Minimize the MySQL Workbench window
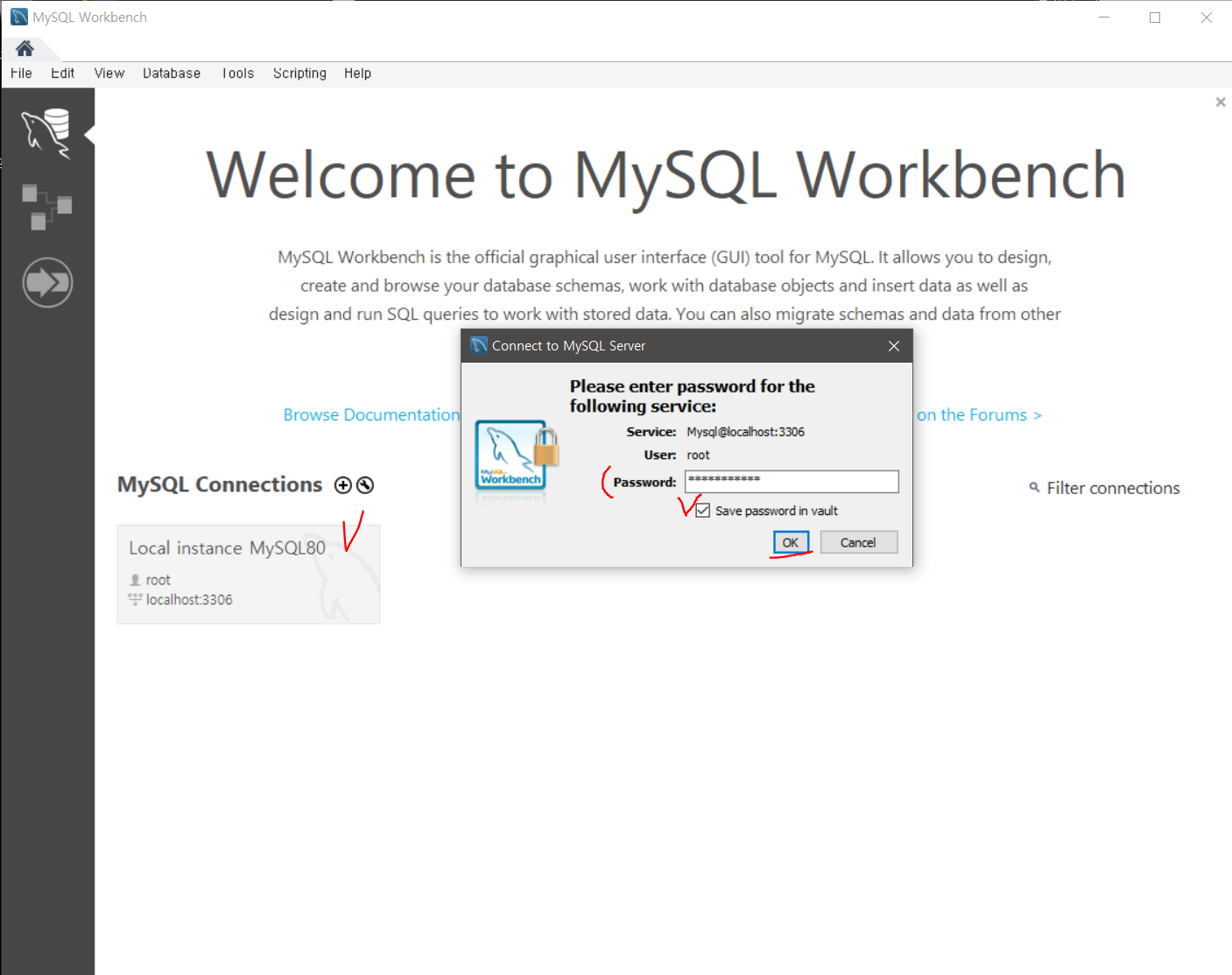Image resolution: width=1232 pixels, height=975 pixels. point(1104,17)
